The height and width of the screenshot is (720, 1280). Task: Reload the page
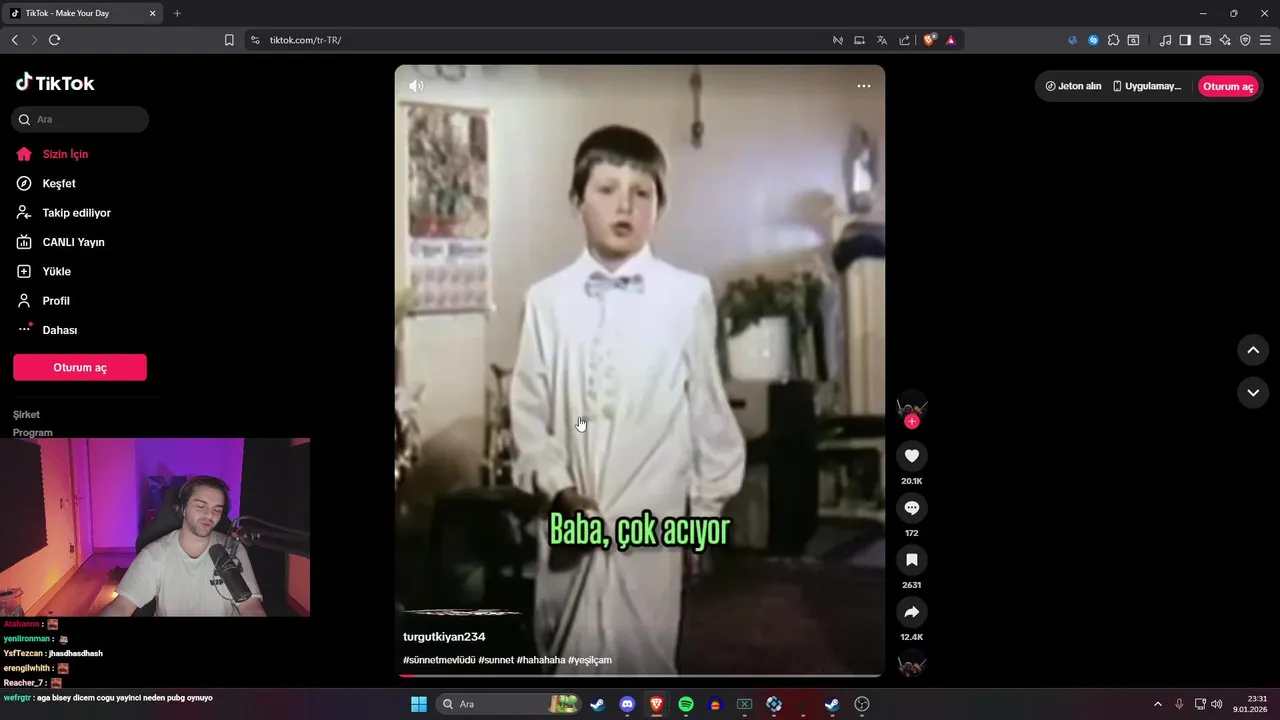click(54, 40)
